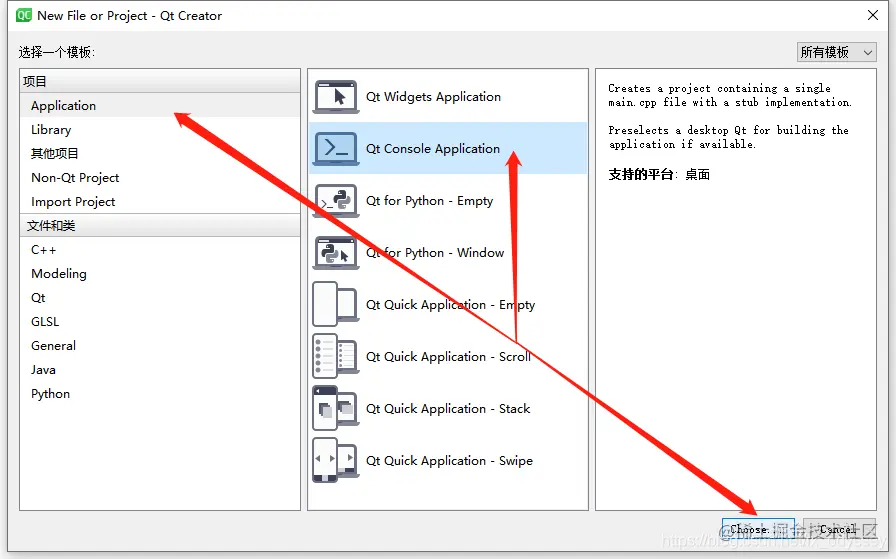Pick Qt Quick Application - Stack label
The width and height of the screenshot is (896, 559).
point(448,409)
